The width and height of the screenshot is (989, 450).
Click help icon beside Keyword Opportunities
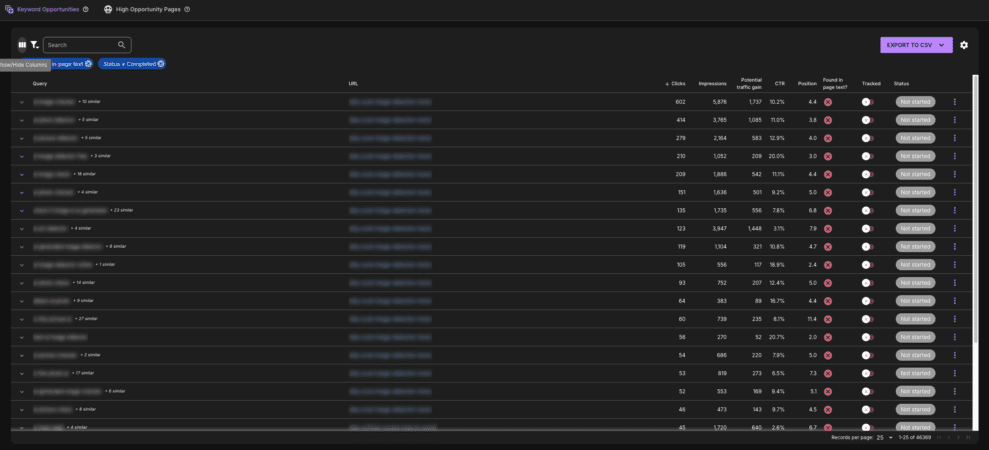86,9
